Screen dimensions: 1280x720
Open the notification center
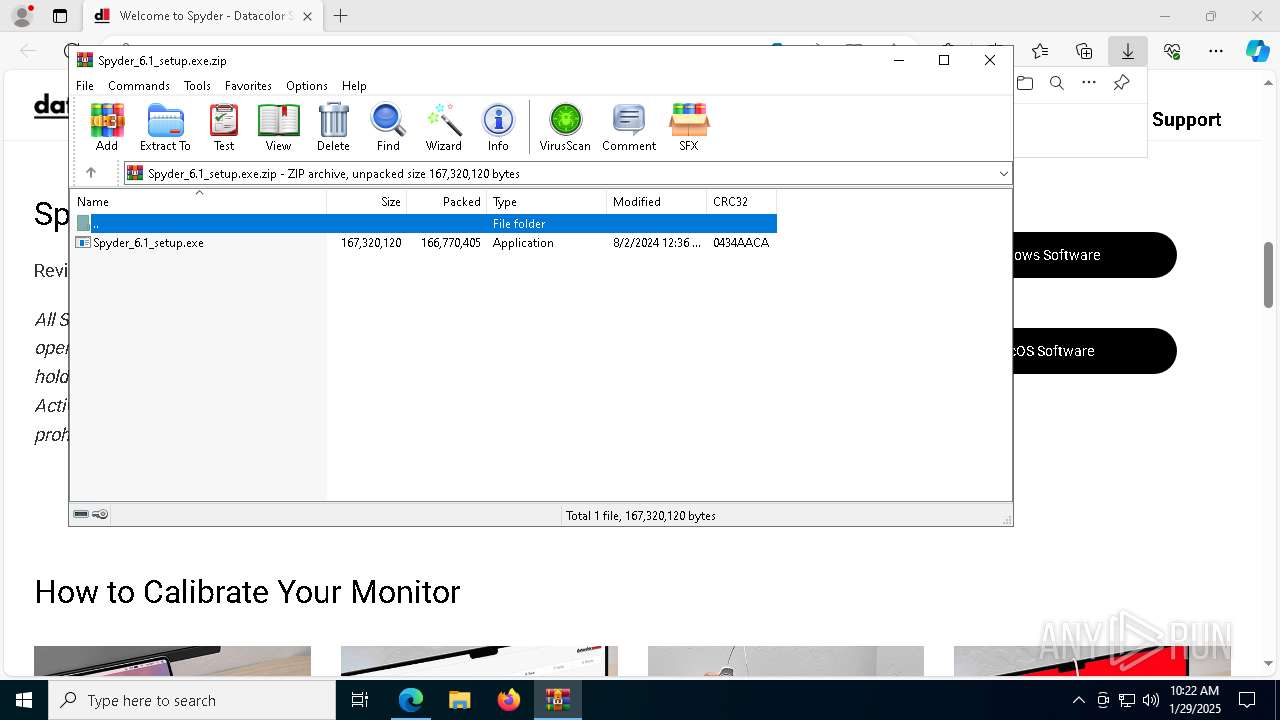pos(1247,700)
